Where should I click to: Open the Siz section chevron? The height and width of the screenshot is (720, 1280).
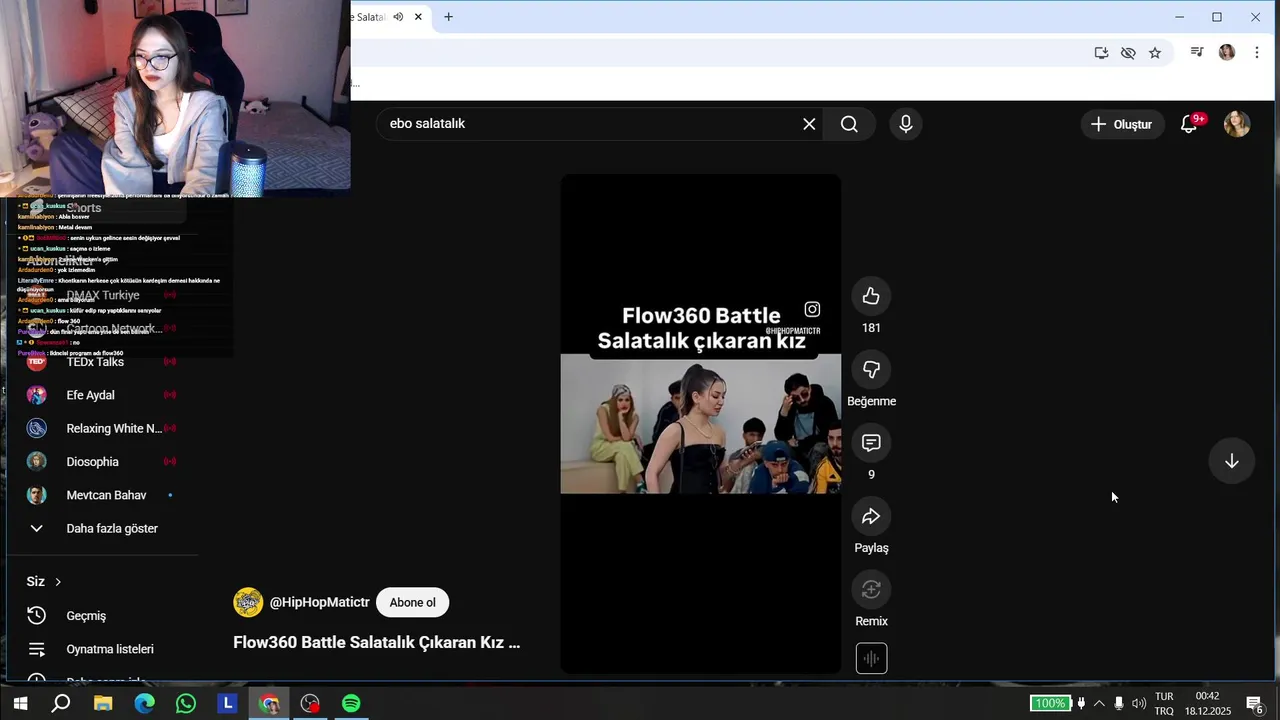tap(58, 582)
